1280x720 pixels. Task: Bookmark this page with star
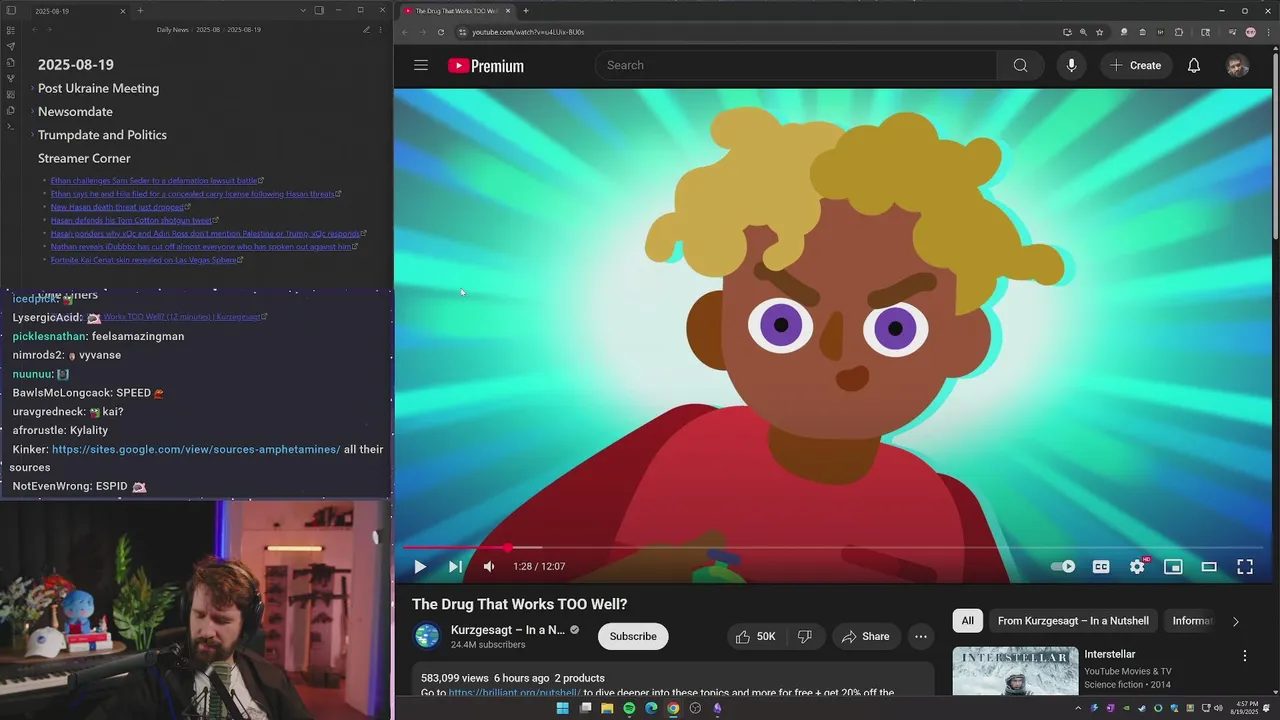1099,32
